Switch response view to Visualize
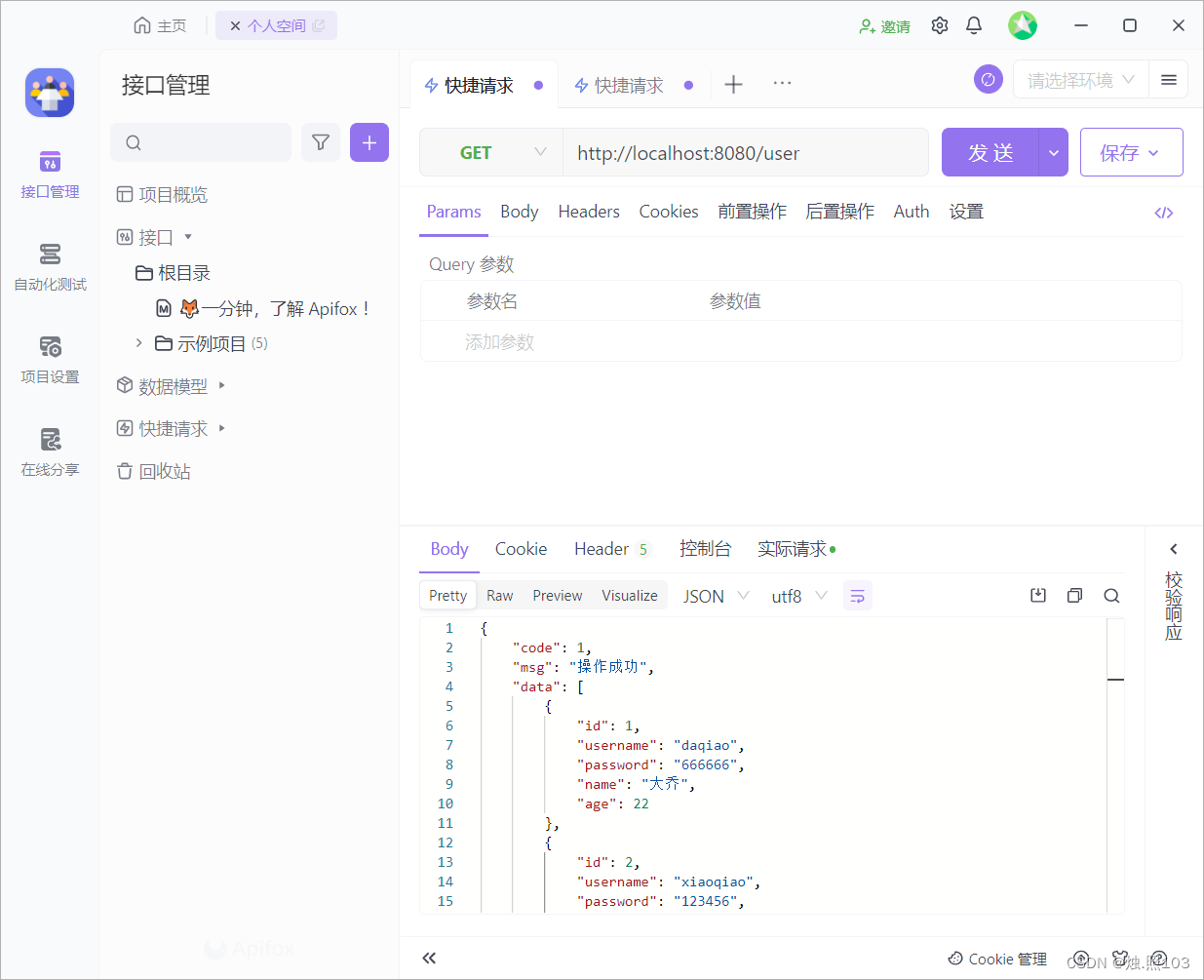 (x=630, y=596)
